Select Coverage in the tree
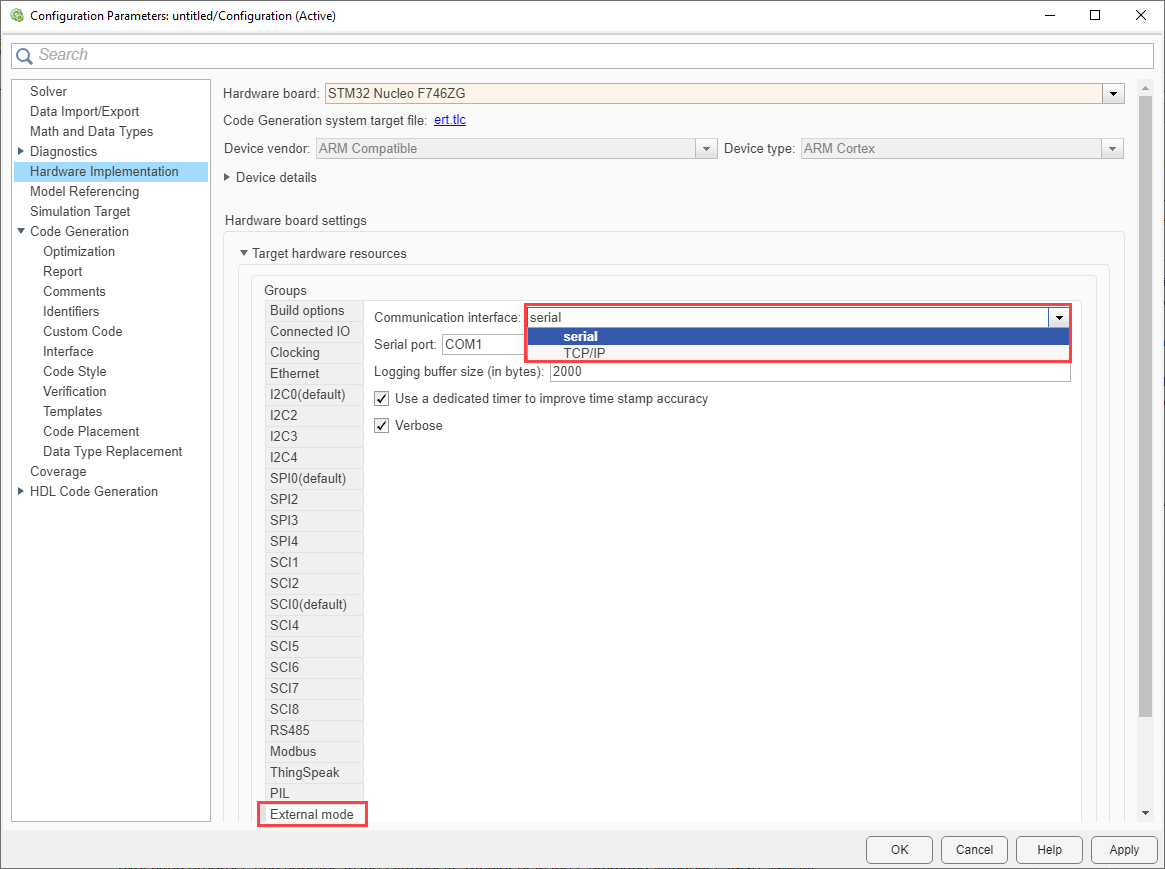 (x=58, y=472)
